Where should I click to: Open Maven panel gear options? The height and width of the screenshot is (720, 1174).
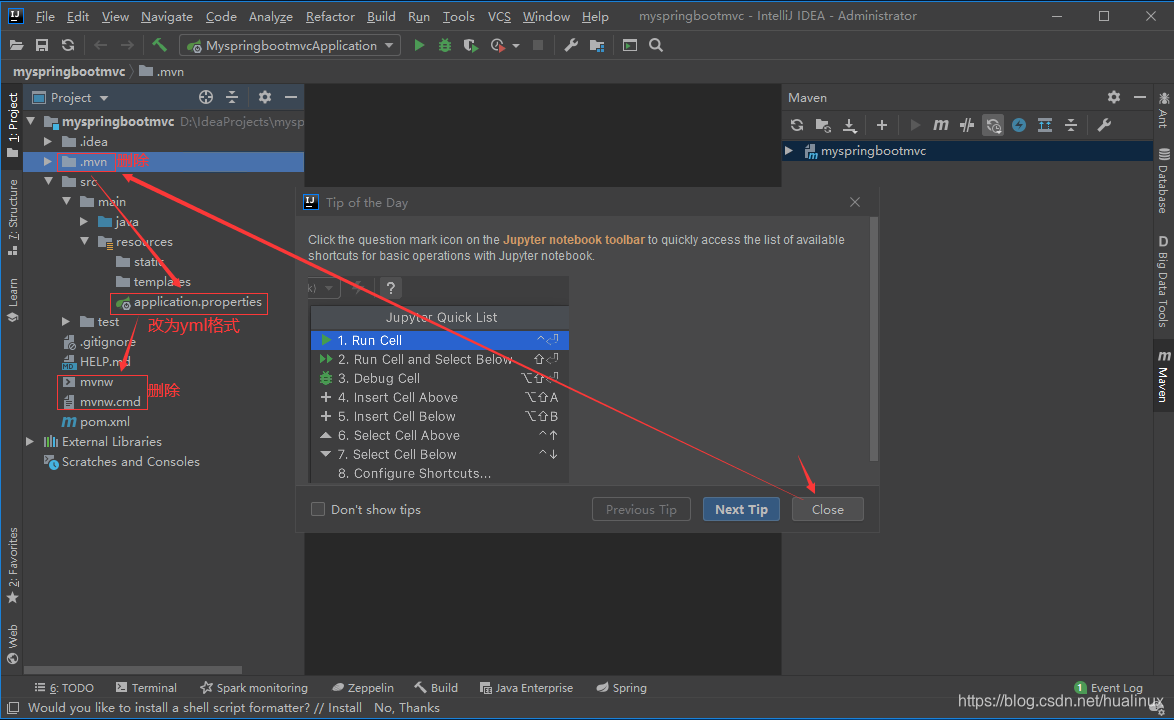pyautogui.click(x=1114, y=97)
